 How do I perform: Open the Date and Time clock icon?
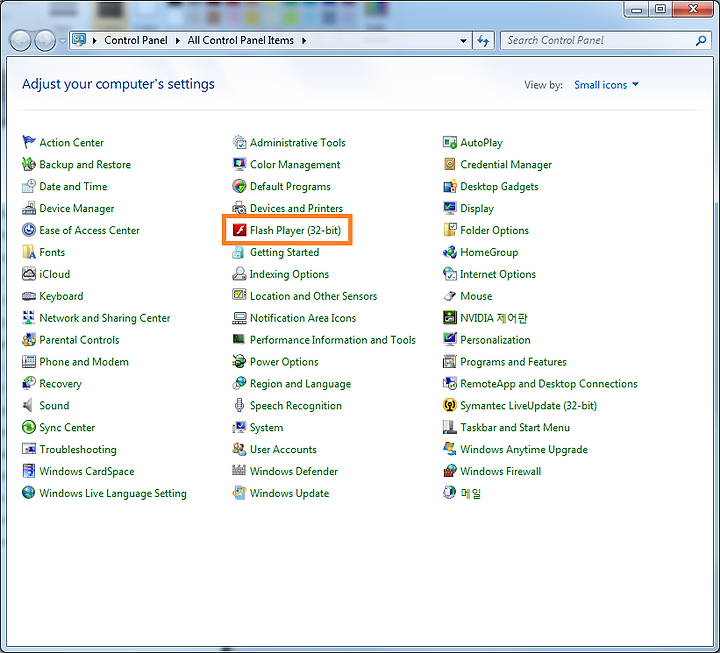click(28, 186)
